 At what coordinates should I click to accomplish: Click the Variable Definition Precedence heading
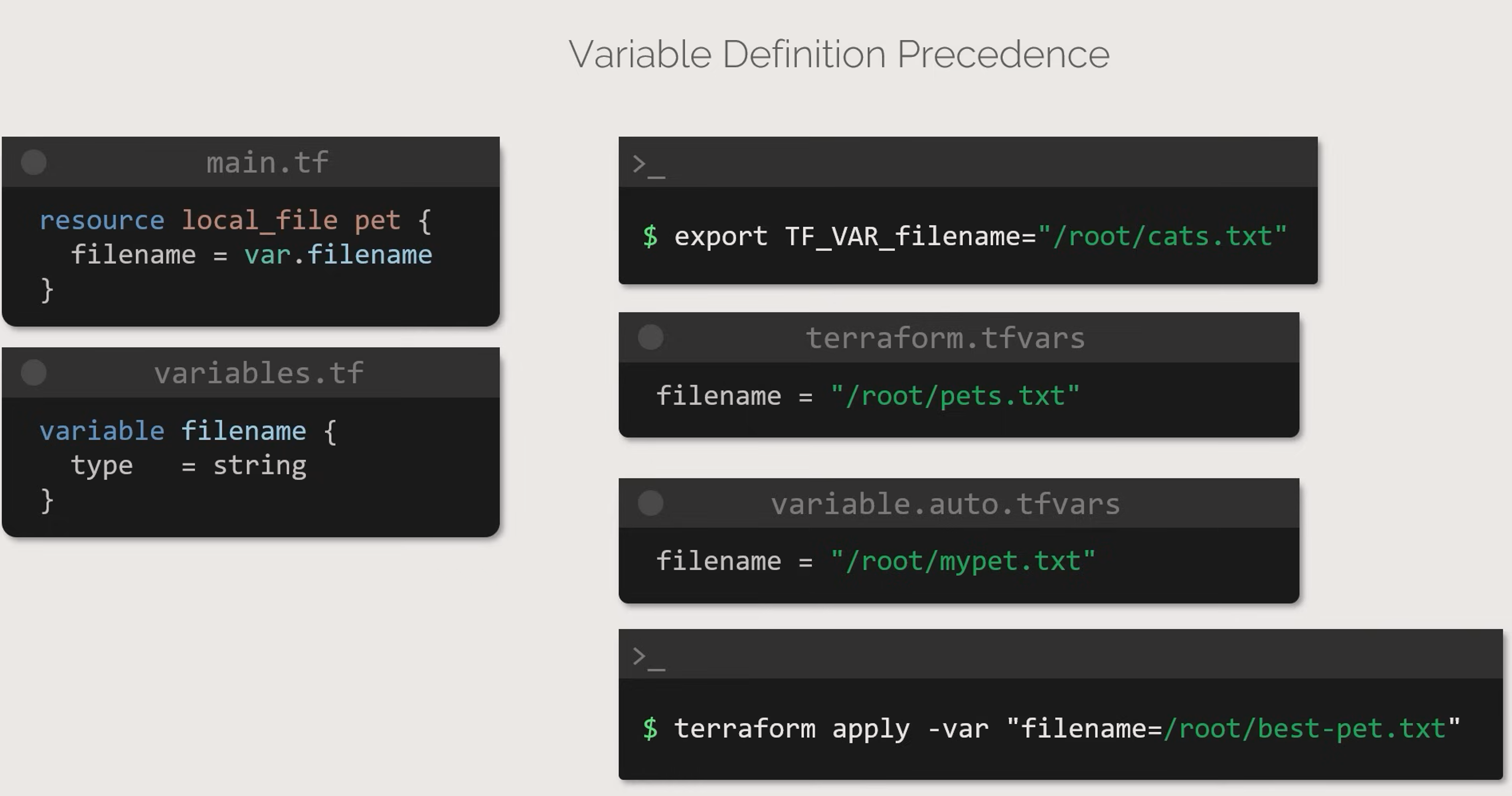[x=839, y=54]
